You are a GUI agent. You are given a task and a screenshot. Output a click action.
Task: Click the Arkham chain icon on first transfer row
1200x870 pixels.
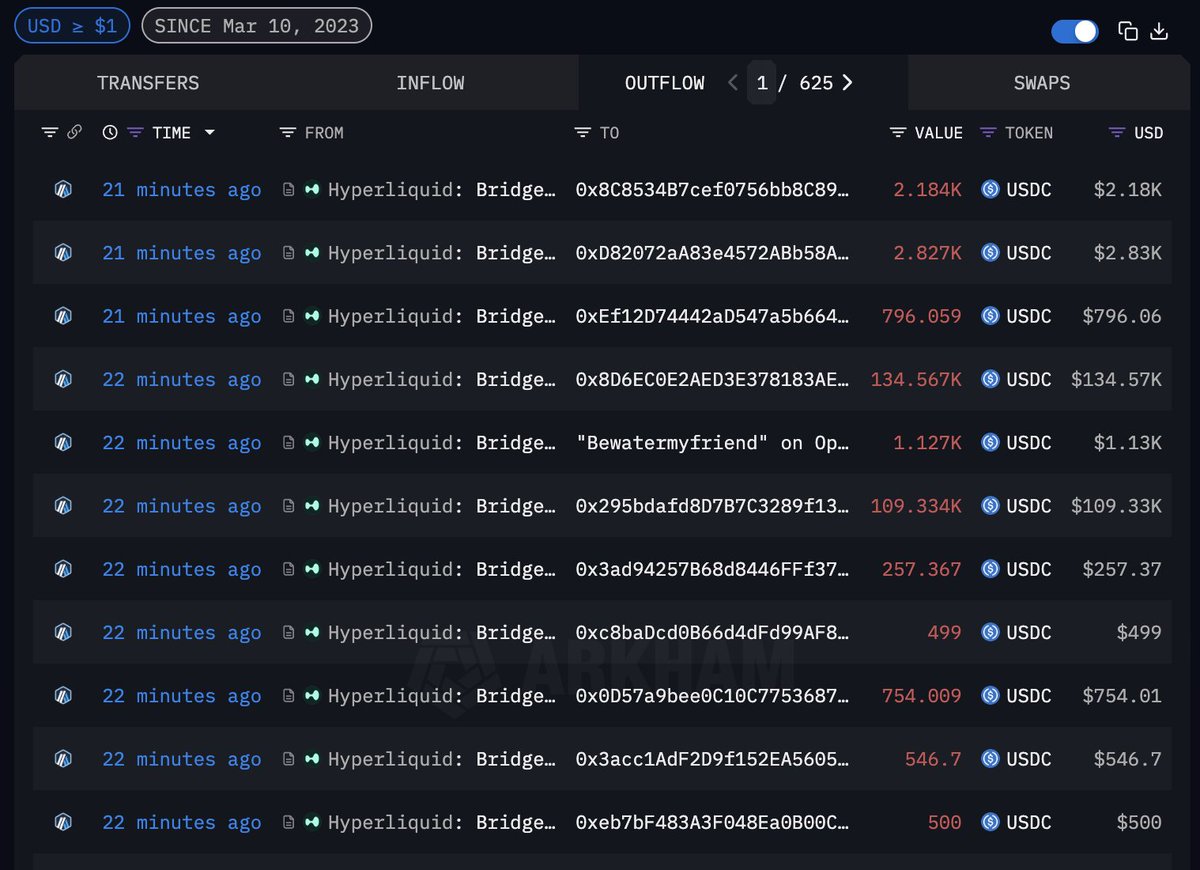(x=62, y=189)
